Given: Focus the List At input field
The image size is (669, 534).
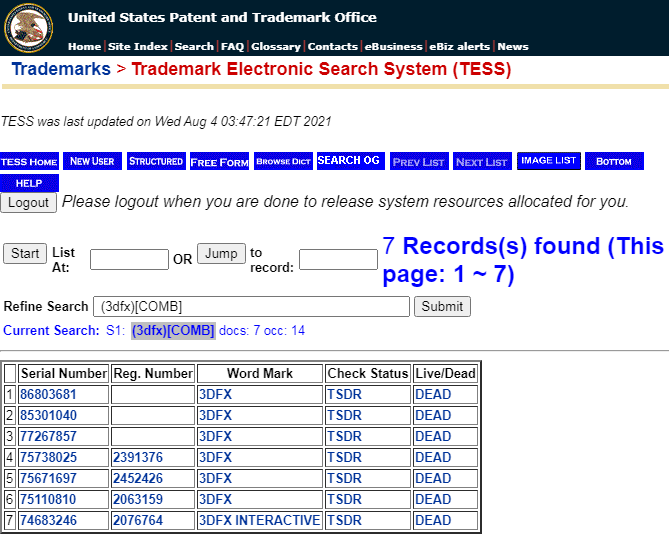Looking at the screenshot, I should coord(129,259).
